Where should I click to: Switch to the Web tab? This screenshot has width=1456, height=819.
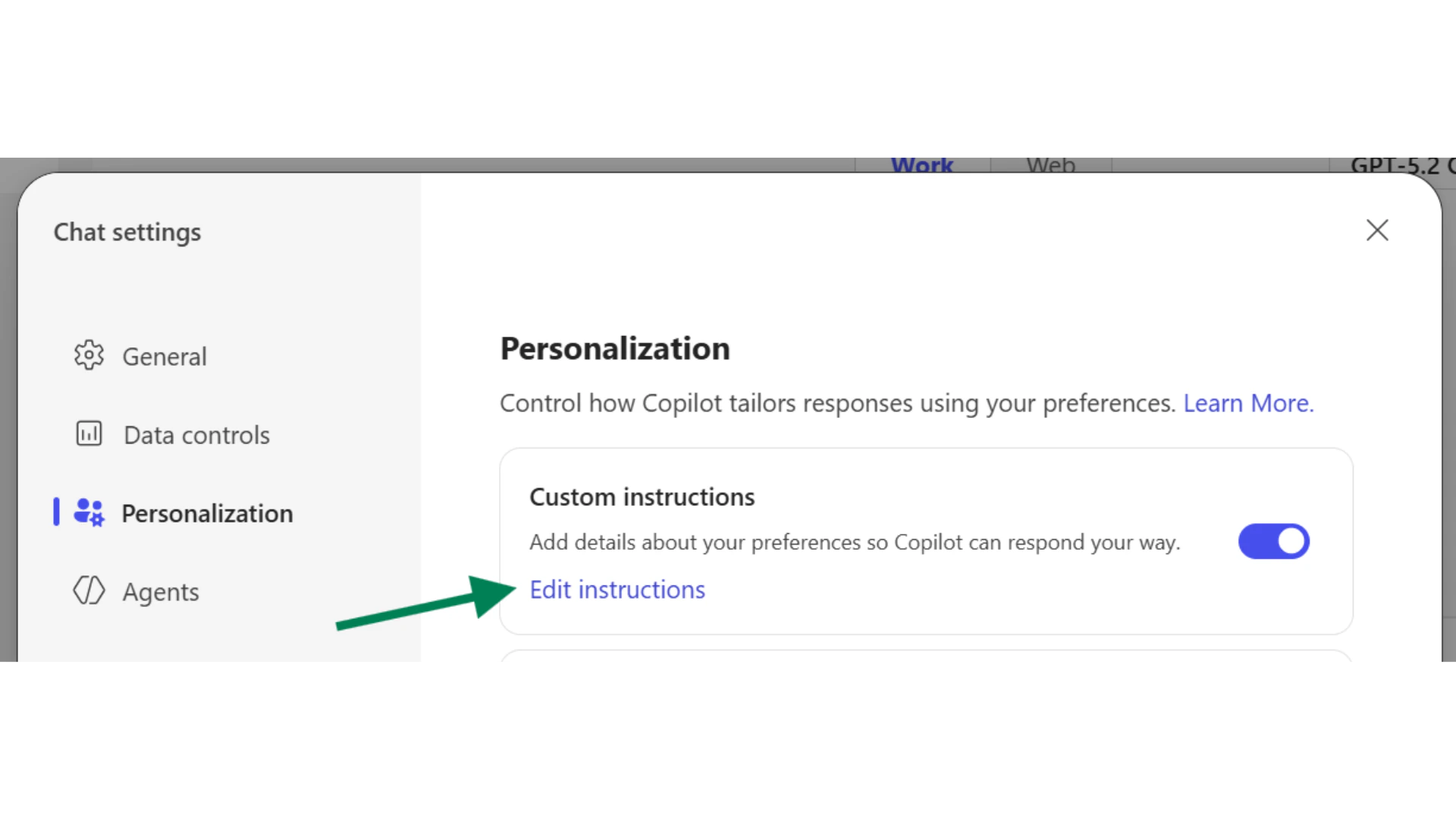coord(1050,164)
